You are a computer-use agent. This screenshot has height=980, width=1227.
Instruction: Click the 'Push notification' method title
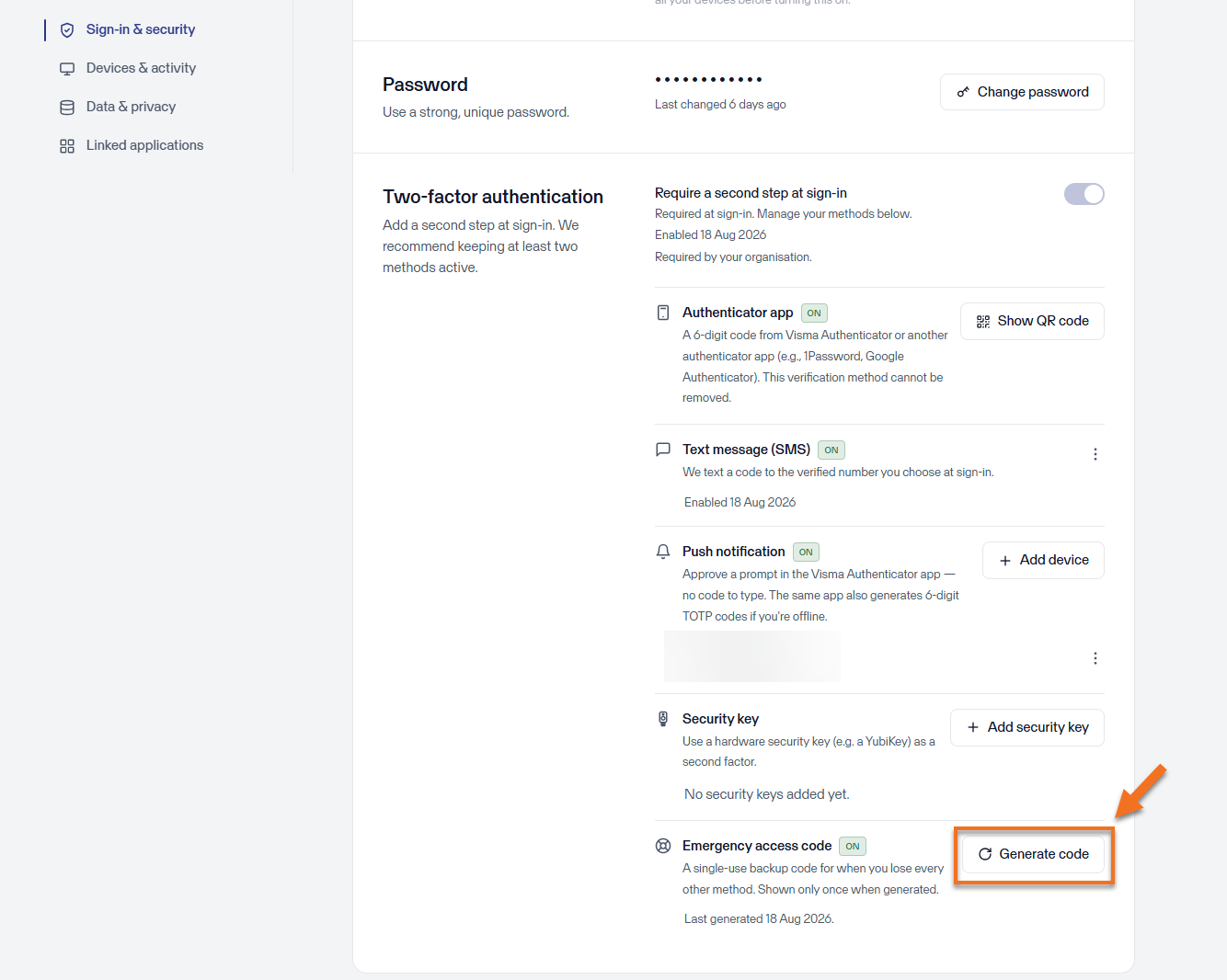(x=734, y=552)
